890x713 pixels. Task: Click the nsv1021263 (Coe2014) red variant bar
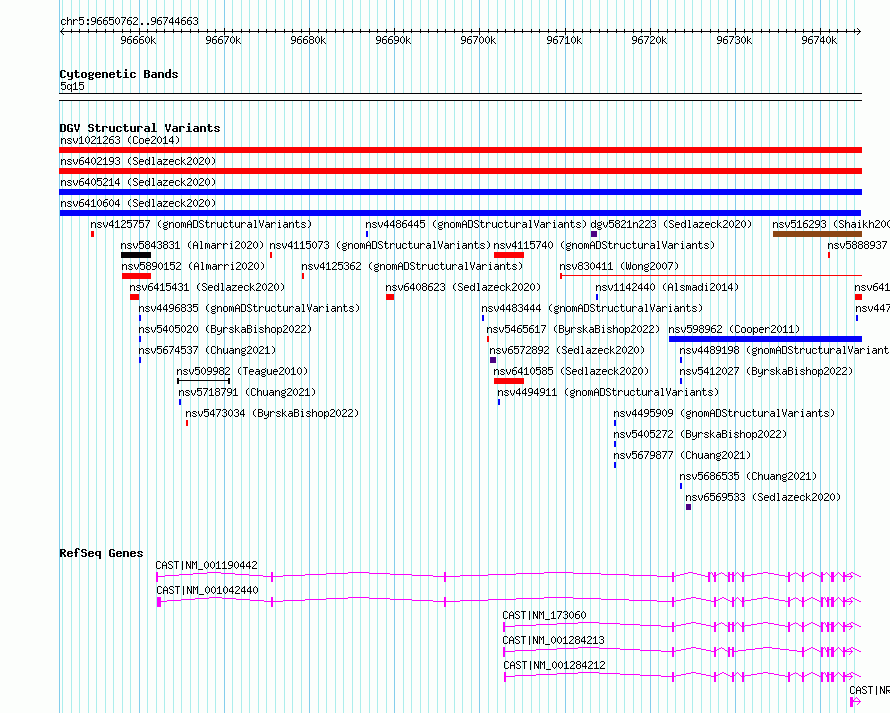point(460,150)
